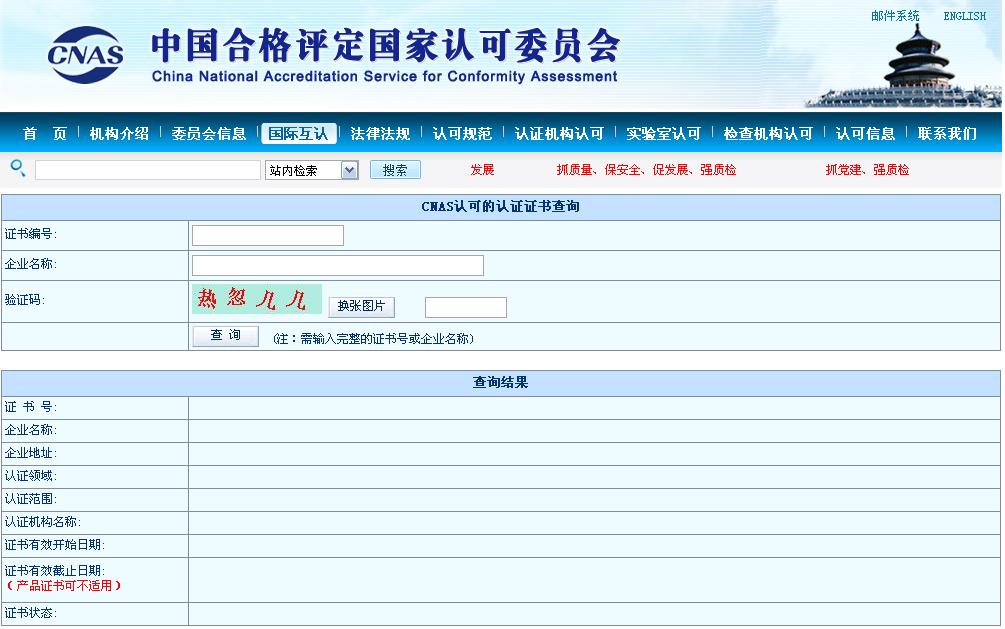Click the red 发展 ticker text
Screen dimensions: 1005x629
tap(482, 170)
